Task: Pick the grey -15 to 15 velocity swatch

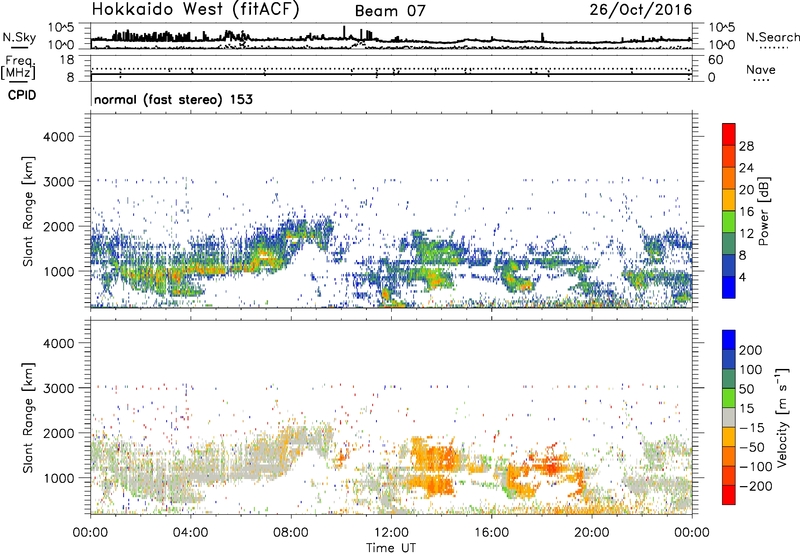Action: click(x=729, y=417)
